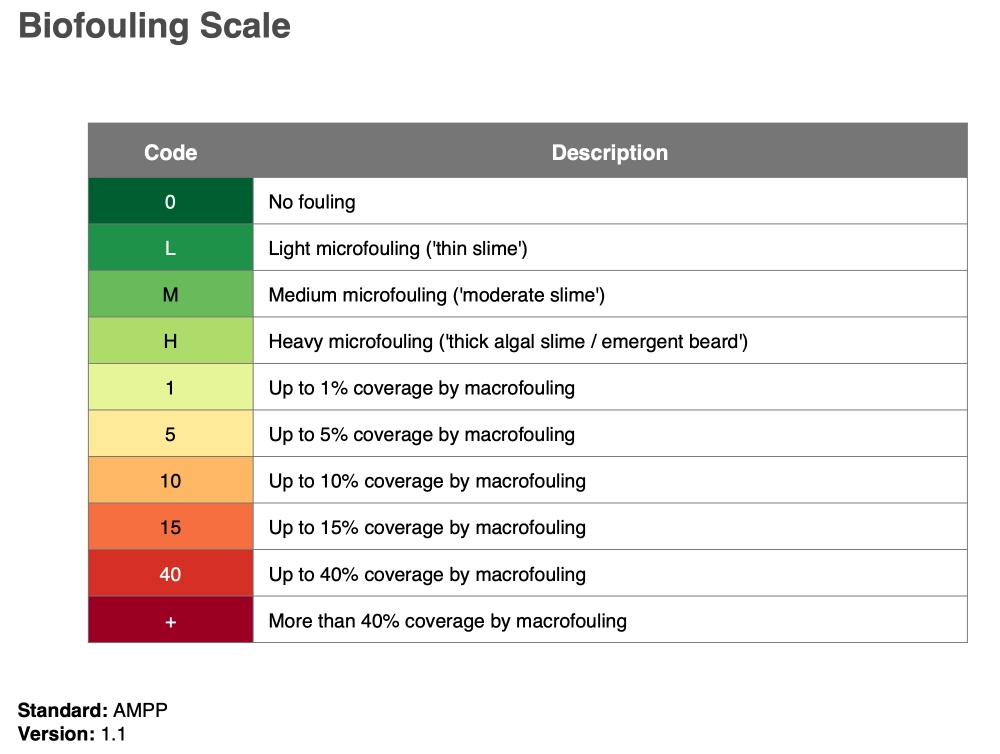
Task: Select the dark maroon '+' code swatch
Action: [170, 620]
